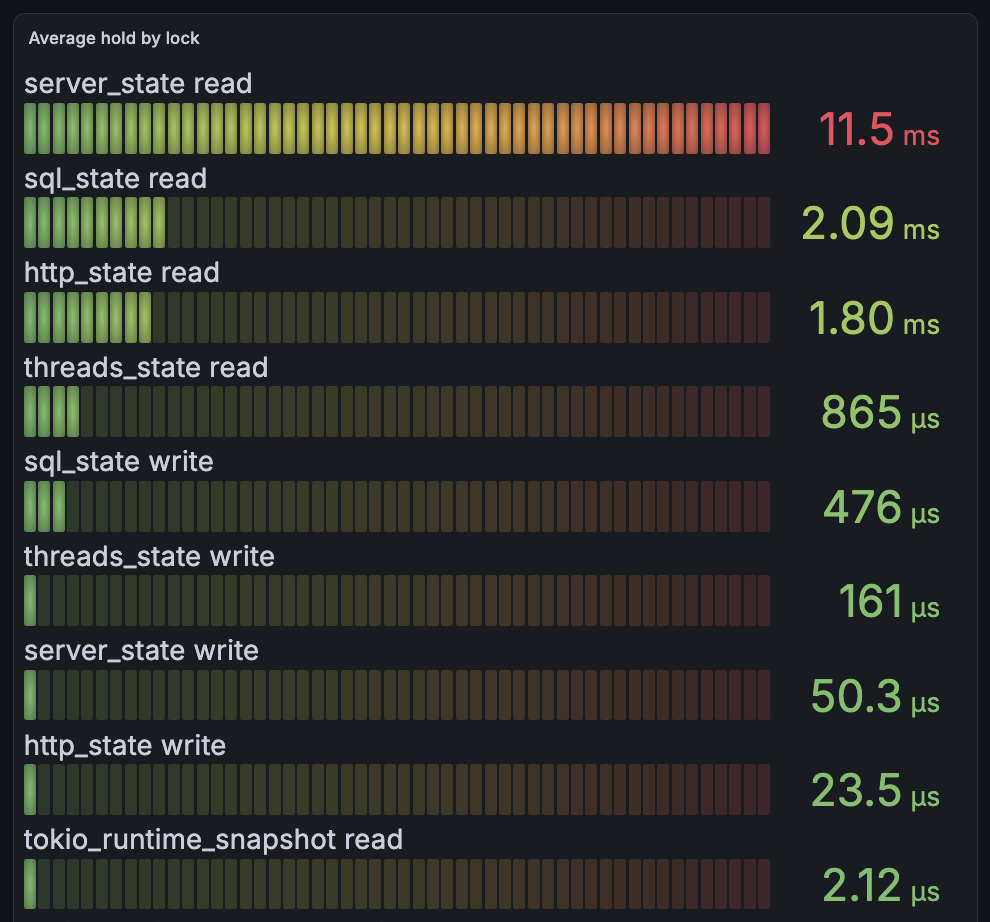Click the threads_state read gauge bar

397,411
